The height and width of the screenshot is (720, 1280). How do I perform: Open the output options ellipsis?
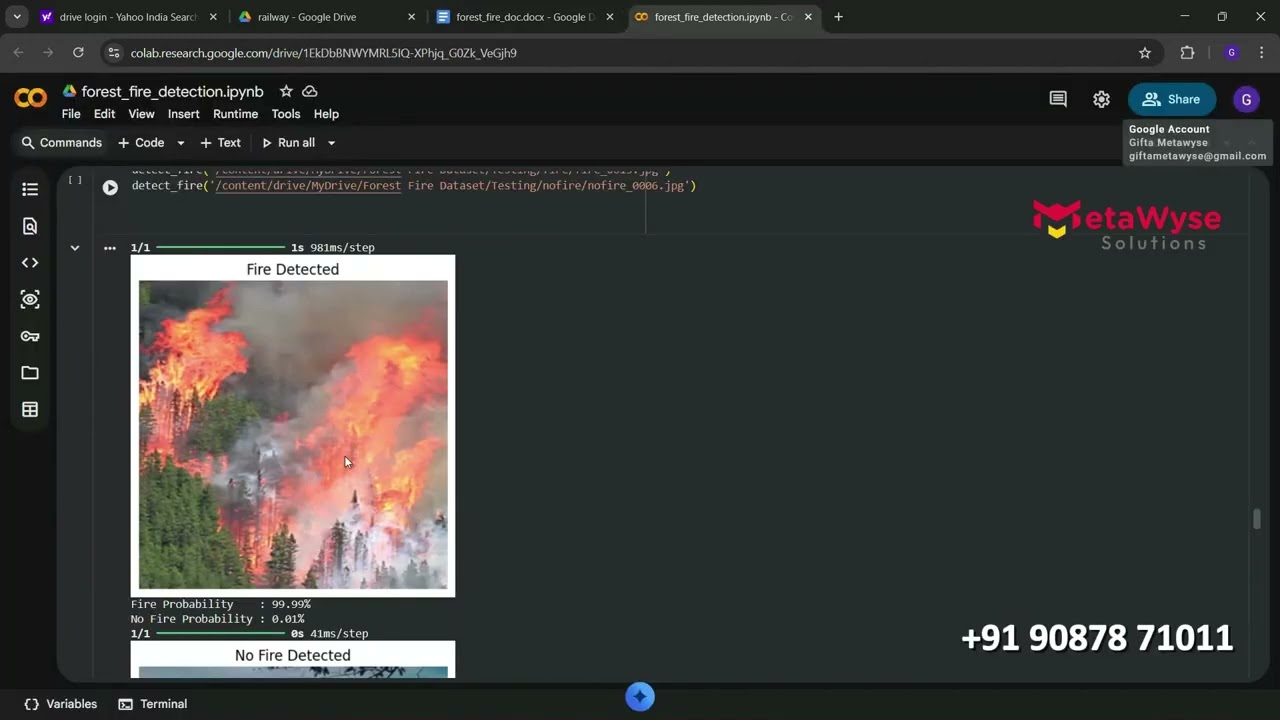(110, 248)
